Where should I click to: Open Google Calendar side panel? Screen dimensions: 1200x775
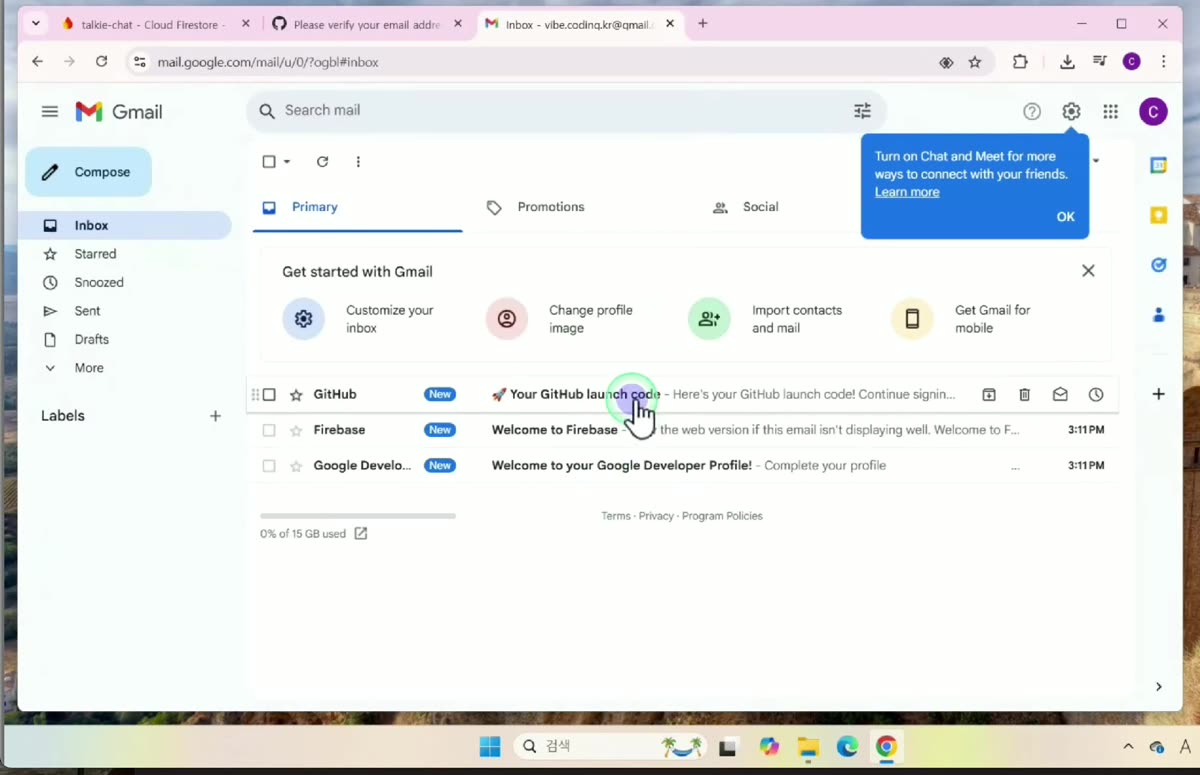1159,165
